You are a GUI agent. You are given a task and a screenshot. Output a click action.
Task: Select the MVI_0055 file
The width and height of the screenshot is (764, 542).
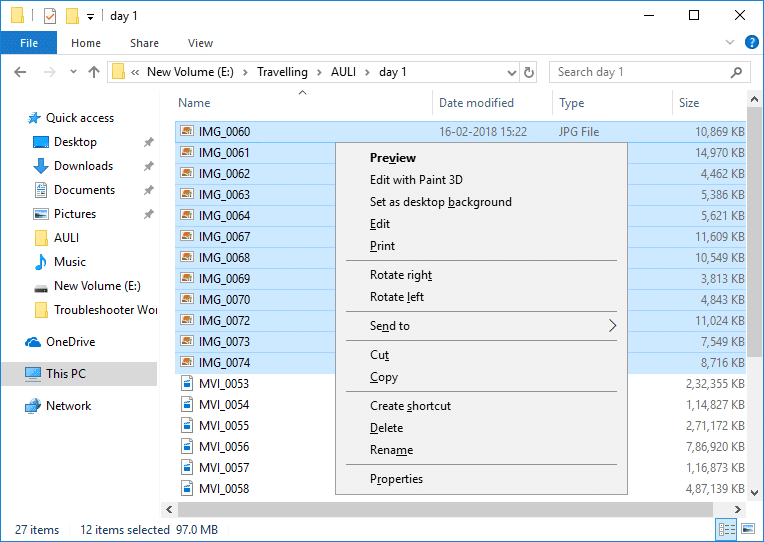(224, 426)
